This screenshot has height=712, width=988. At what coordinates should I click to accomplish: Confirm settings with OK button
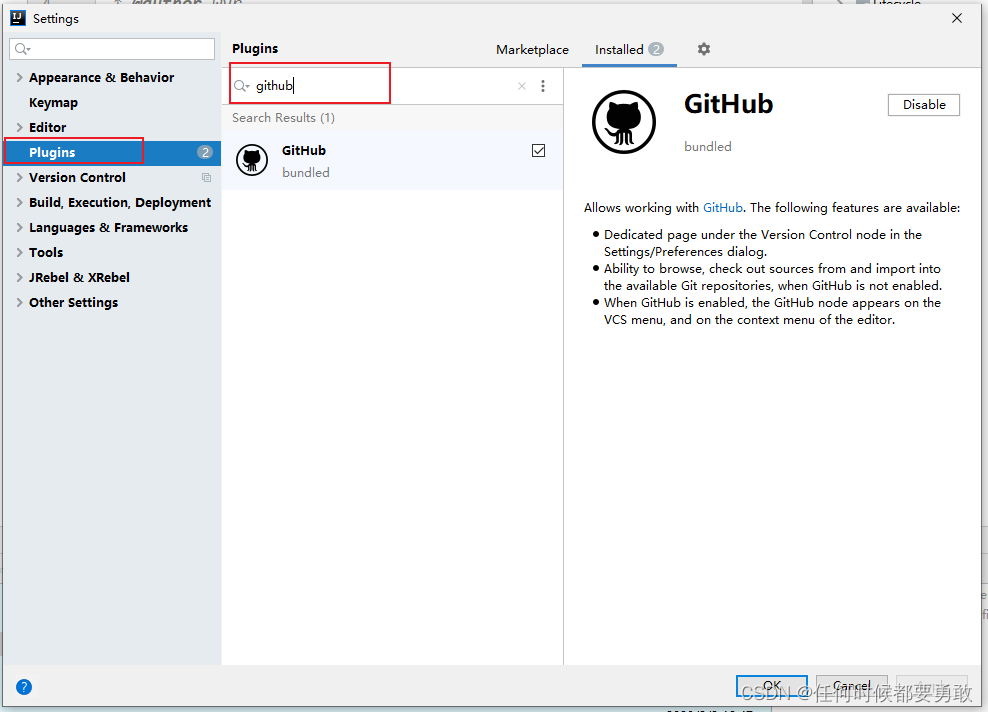pos(772,686)
